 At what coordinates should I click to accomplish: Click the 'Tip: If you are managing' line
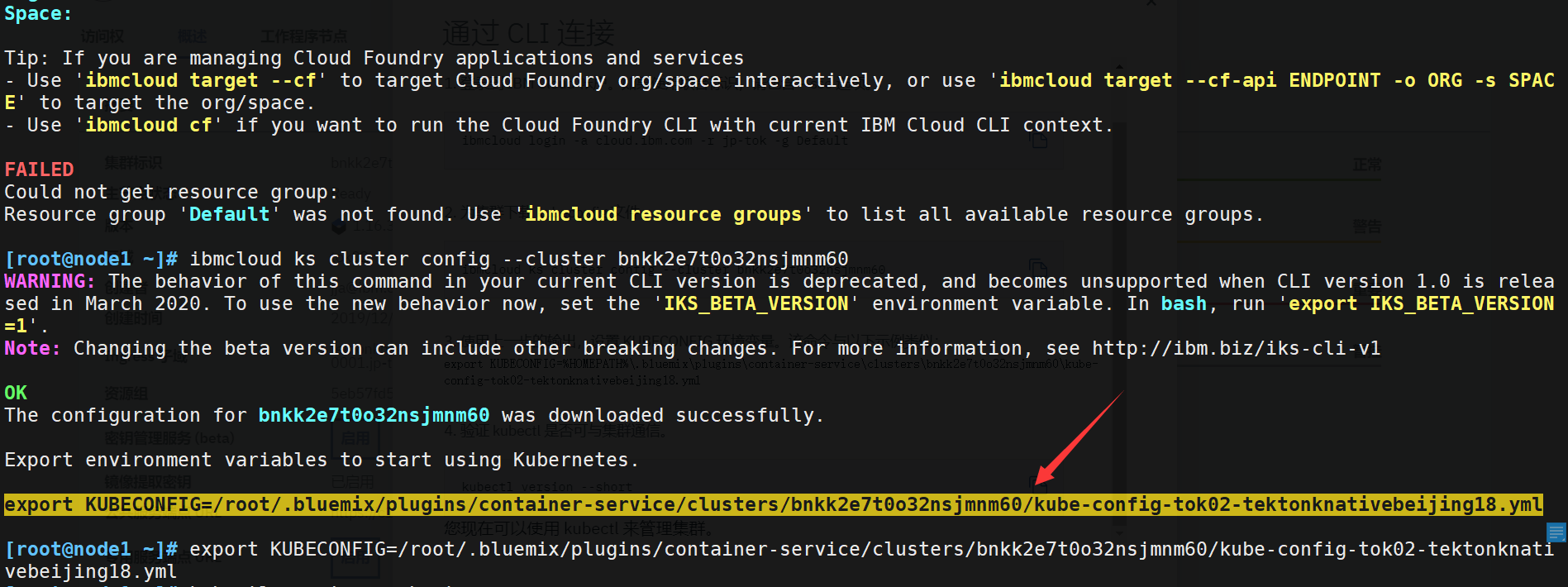pyautogui.click(x=374, y=58)
